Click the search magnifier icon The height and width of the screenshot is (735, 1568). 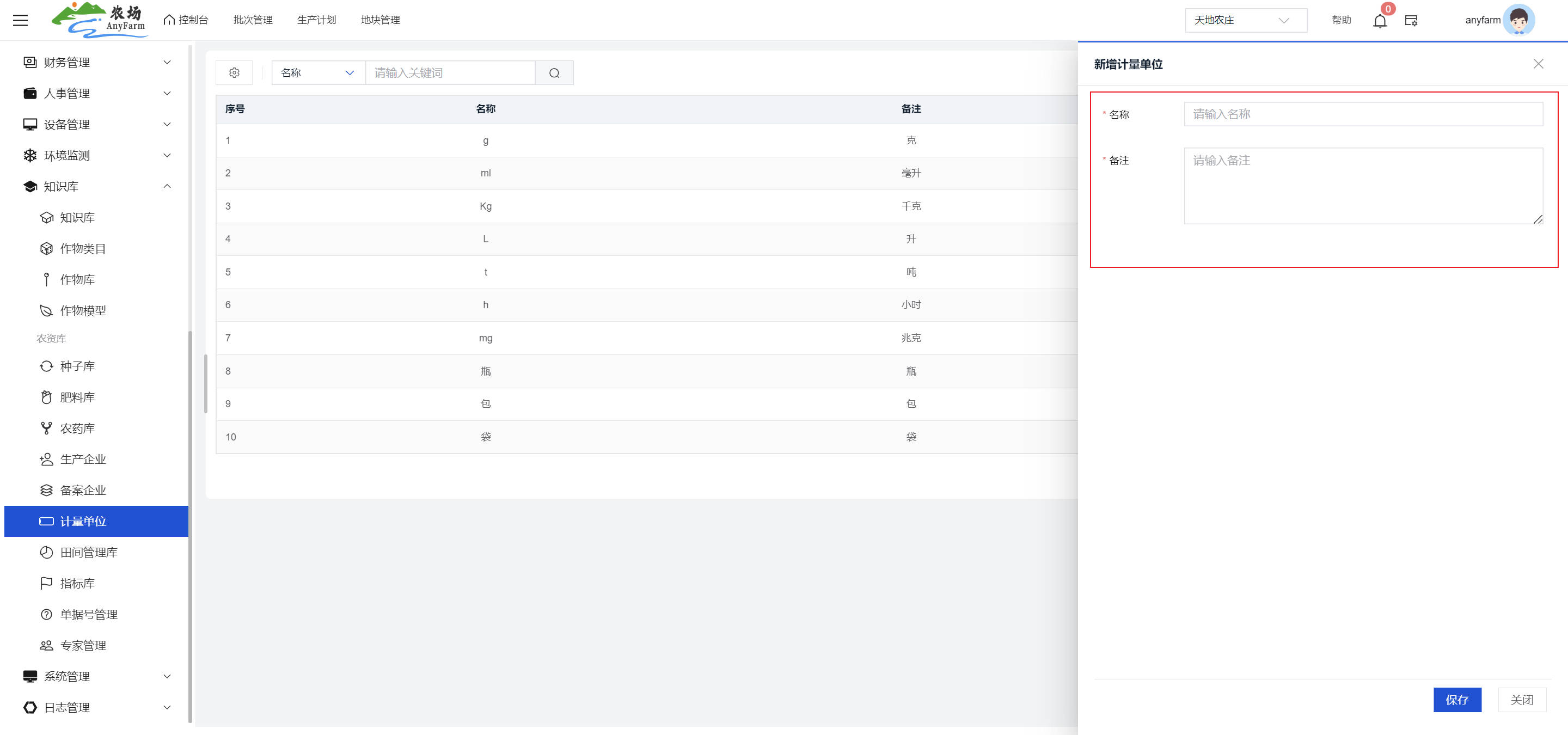(554, 73)
